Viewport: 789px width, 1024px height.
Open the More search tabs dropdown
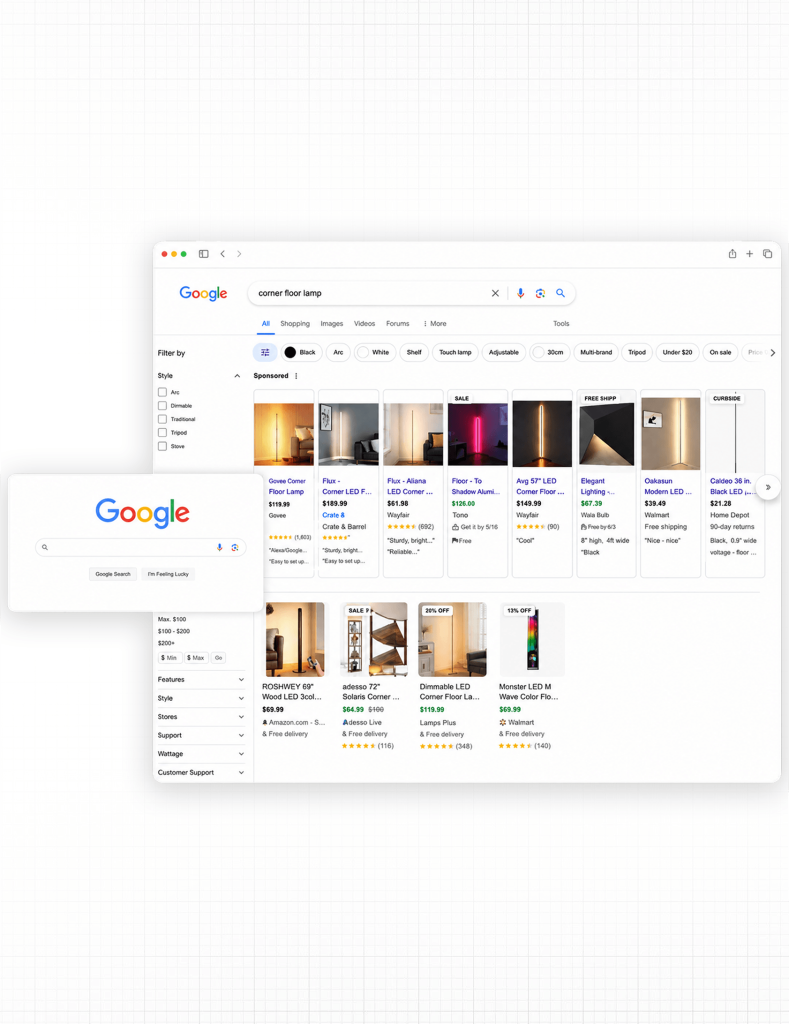click(x=435, y=324)
